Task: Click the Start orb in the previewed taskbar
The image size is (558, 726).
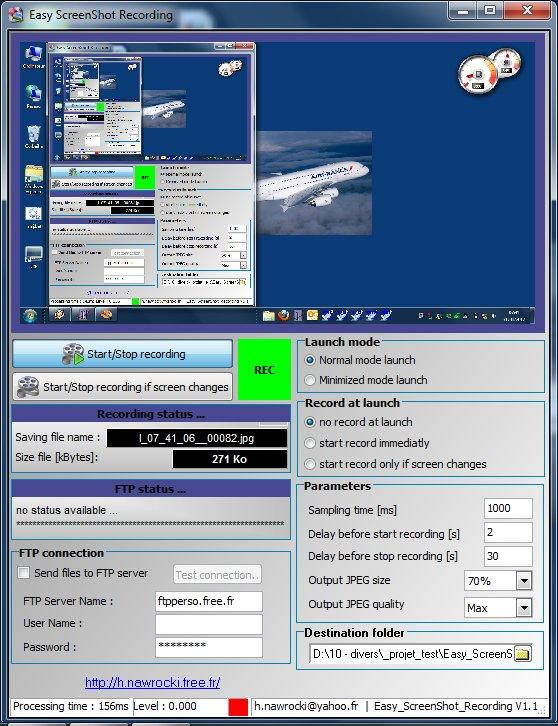Action: pos(30,316)
